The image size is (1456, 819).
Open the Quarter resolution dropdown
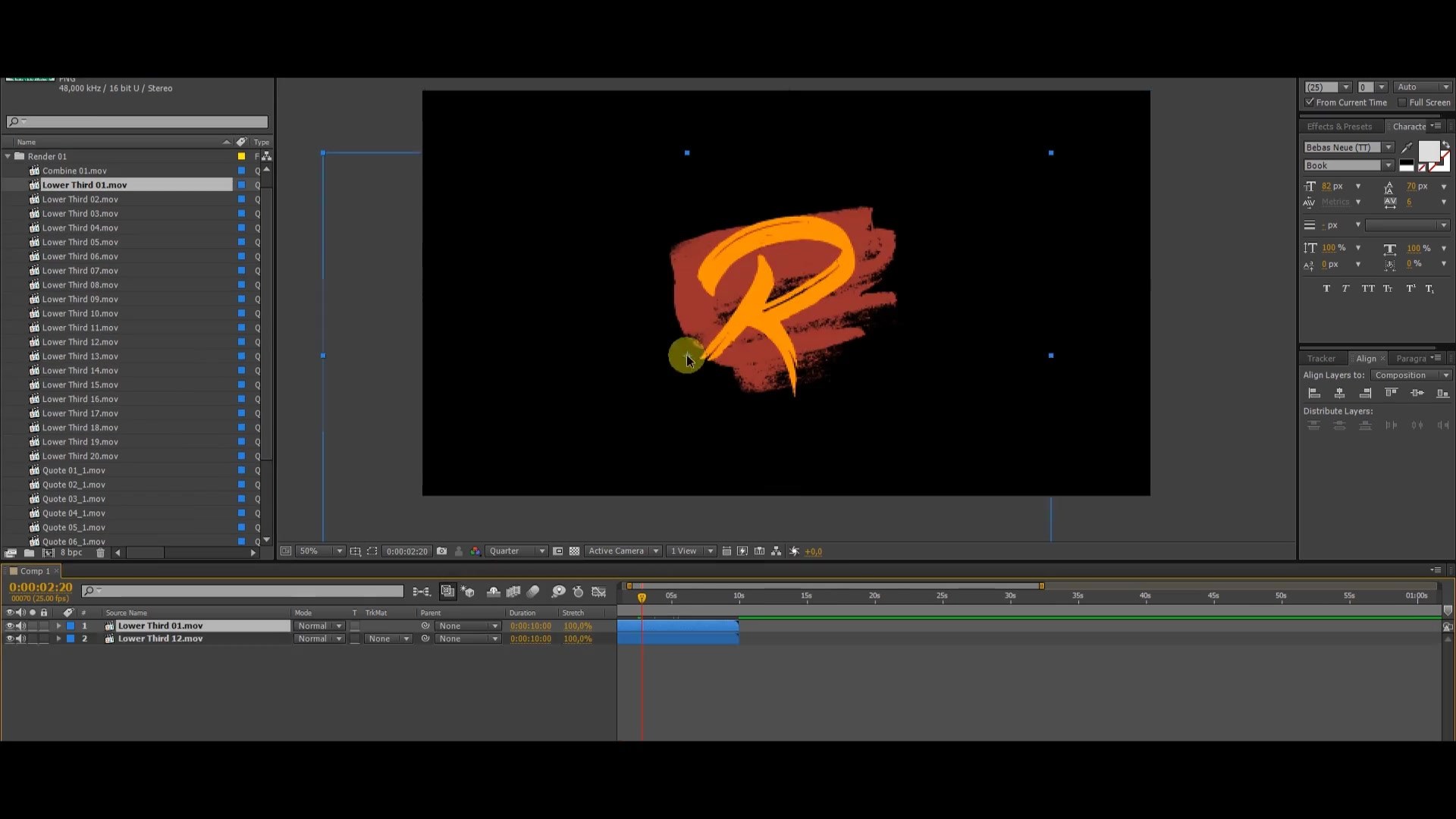(516, 551)
